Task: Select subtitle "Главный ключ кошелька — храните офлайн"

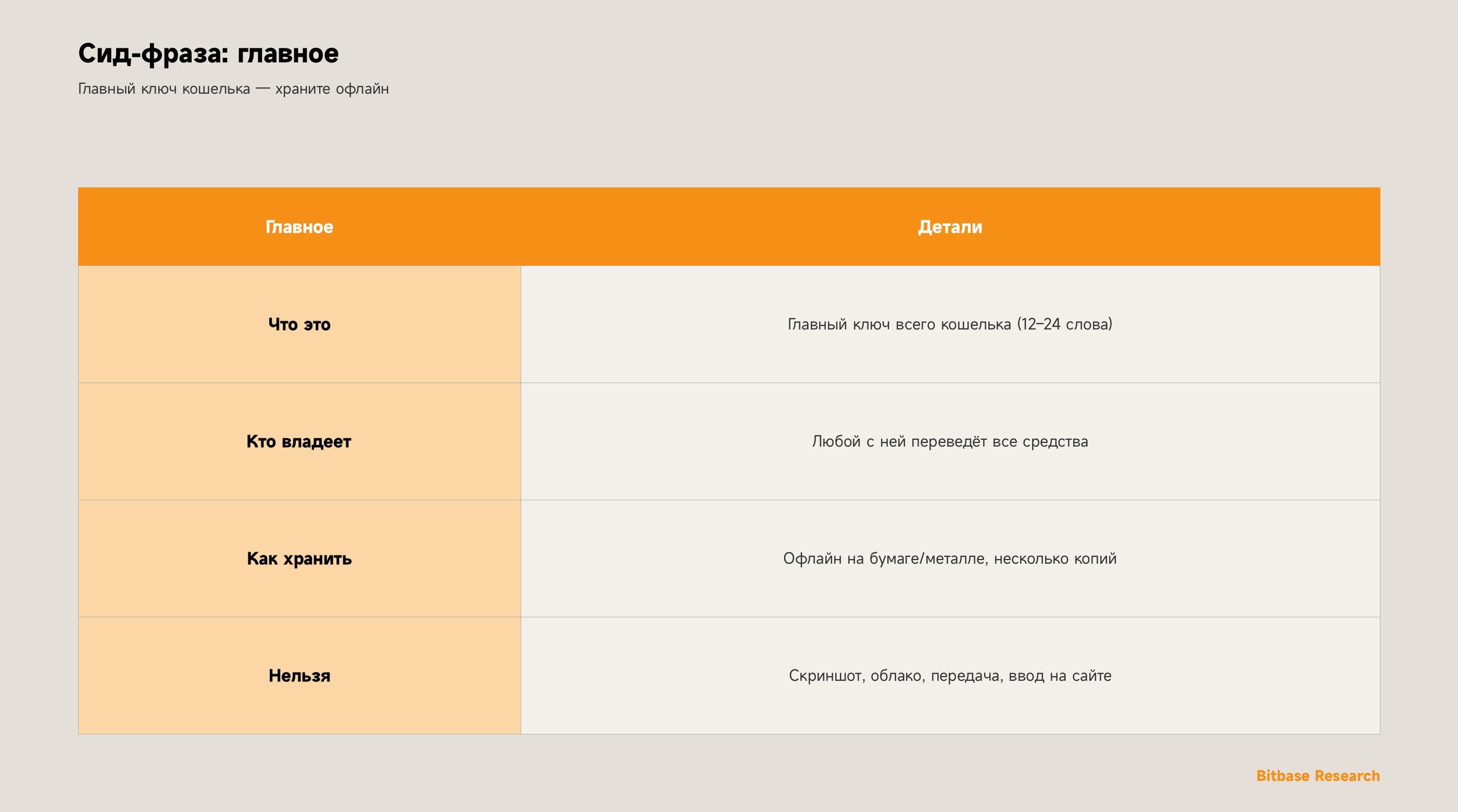Action: (233, 89)
